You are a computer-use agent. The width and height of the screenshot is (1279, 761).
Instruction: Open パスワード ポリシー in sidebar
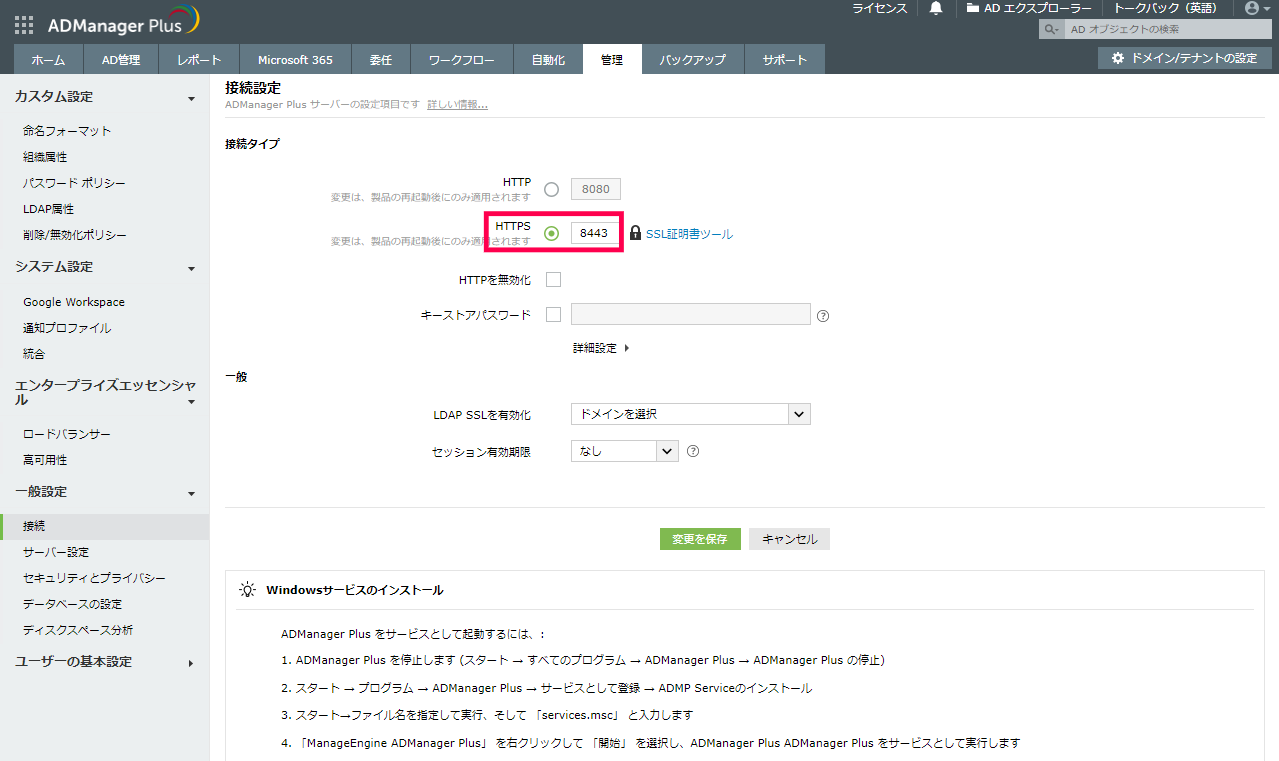pos(74,183)
